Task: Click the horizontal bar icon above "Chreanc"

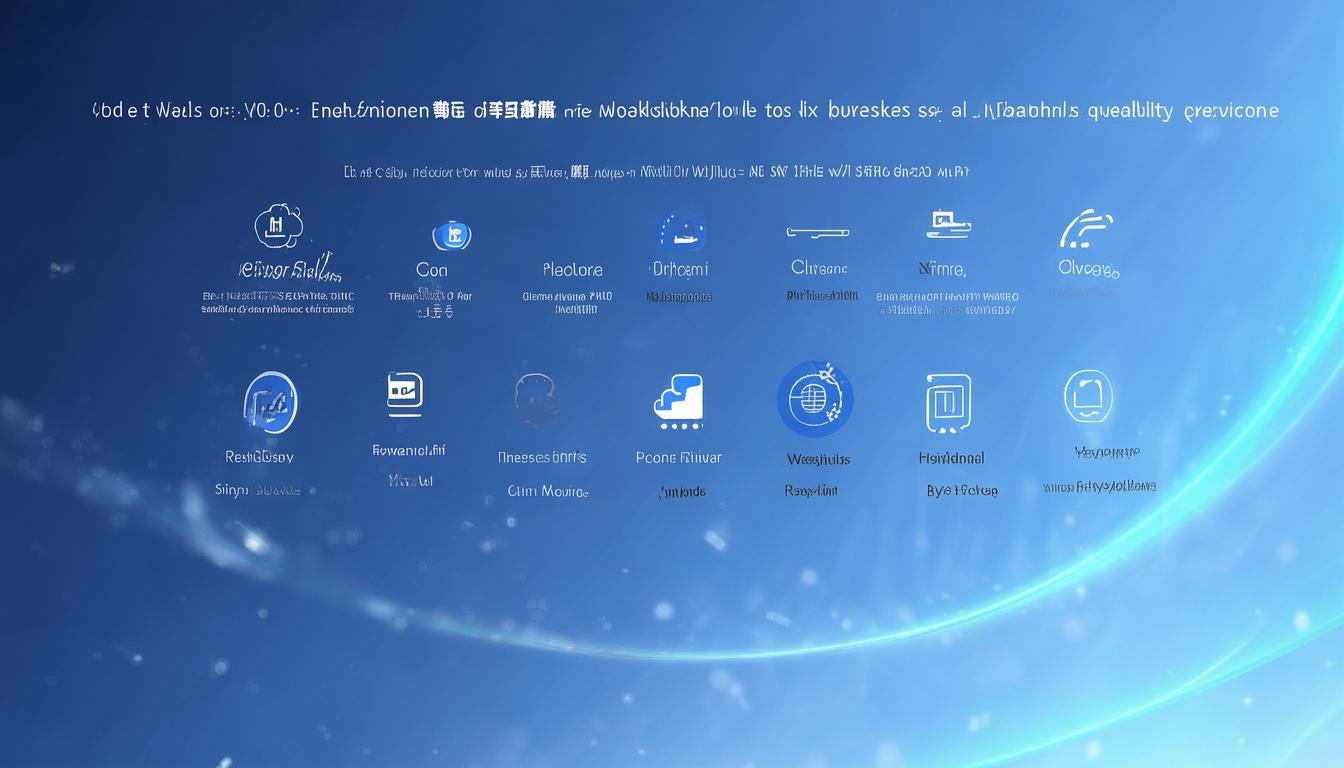Action: pos(817,232)
